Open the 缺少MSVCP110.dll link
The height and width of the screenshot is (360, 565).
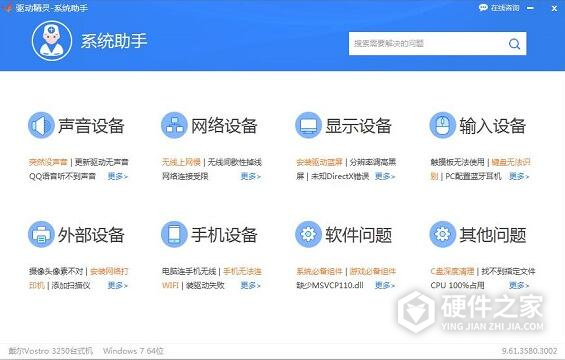pos(330,286)
